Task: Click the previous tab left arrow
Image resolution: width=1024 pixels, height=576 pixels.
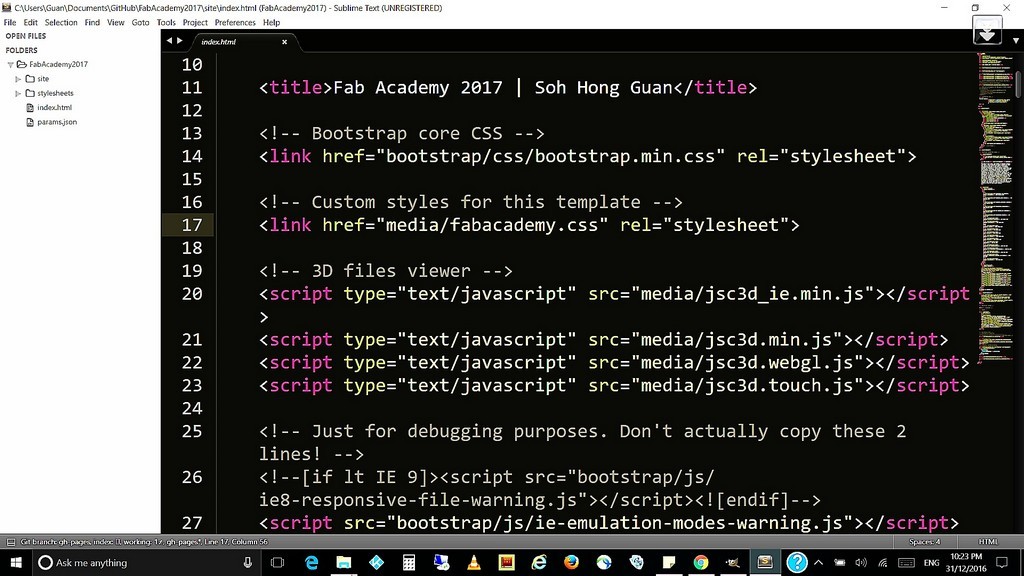Action: click(x=169, y=41)
